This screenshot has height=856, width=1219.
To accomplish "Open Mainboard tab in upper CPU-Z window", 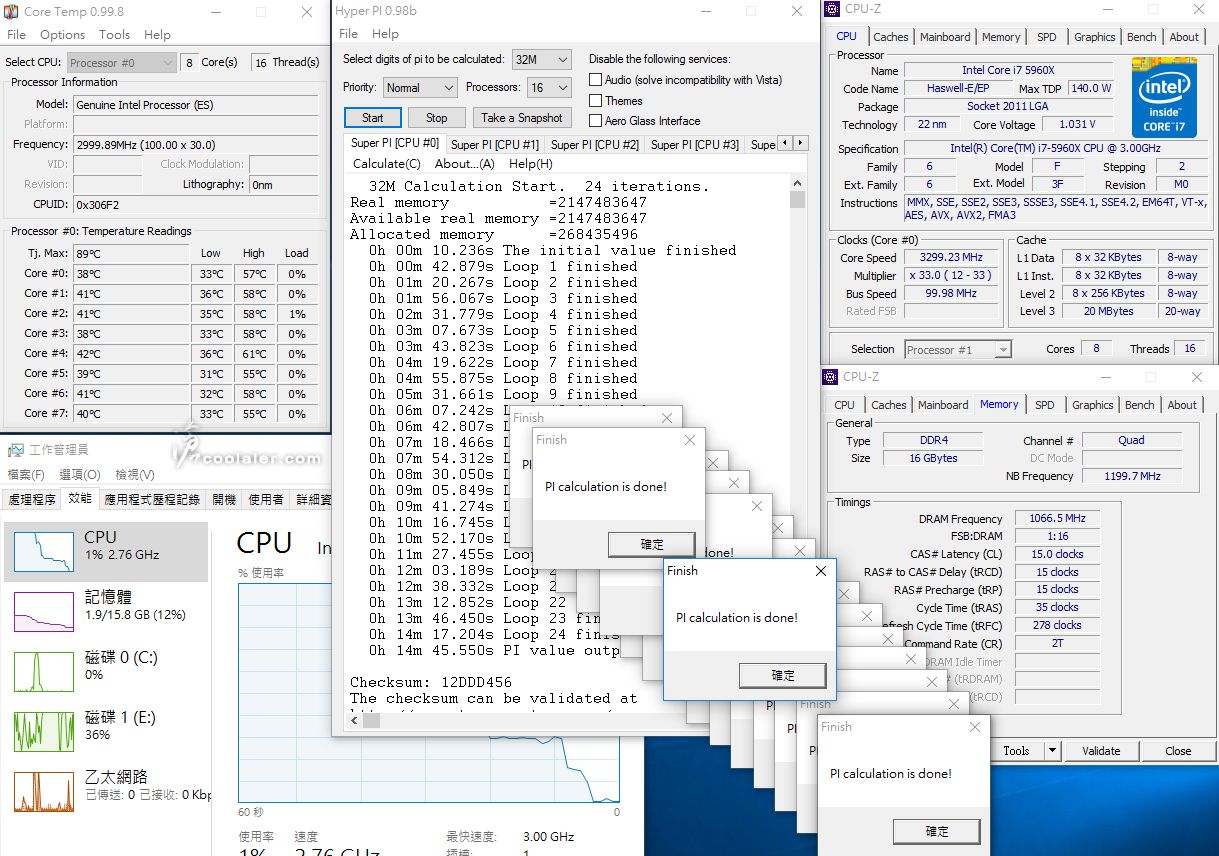I will [x=945, y=37].
